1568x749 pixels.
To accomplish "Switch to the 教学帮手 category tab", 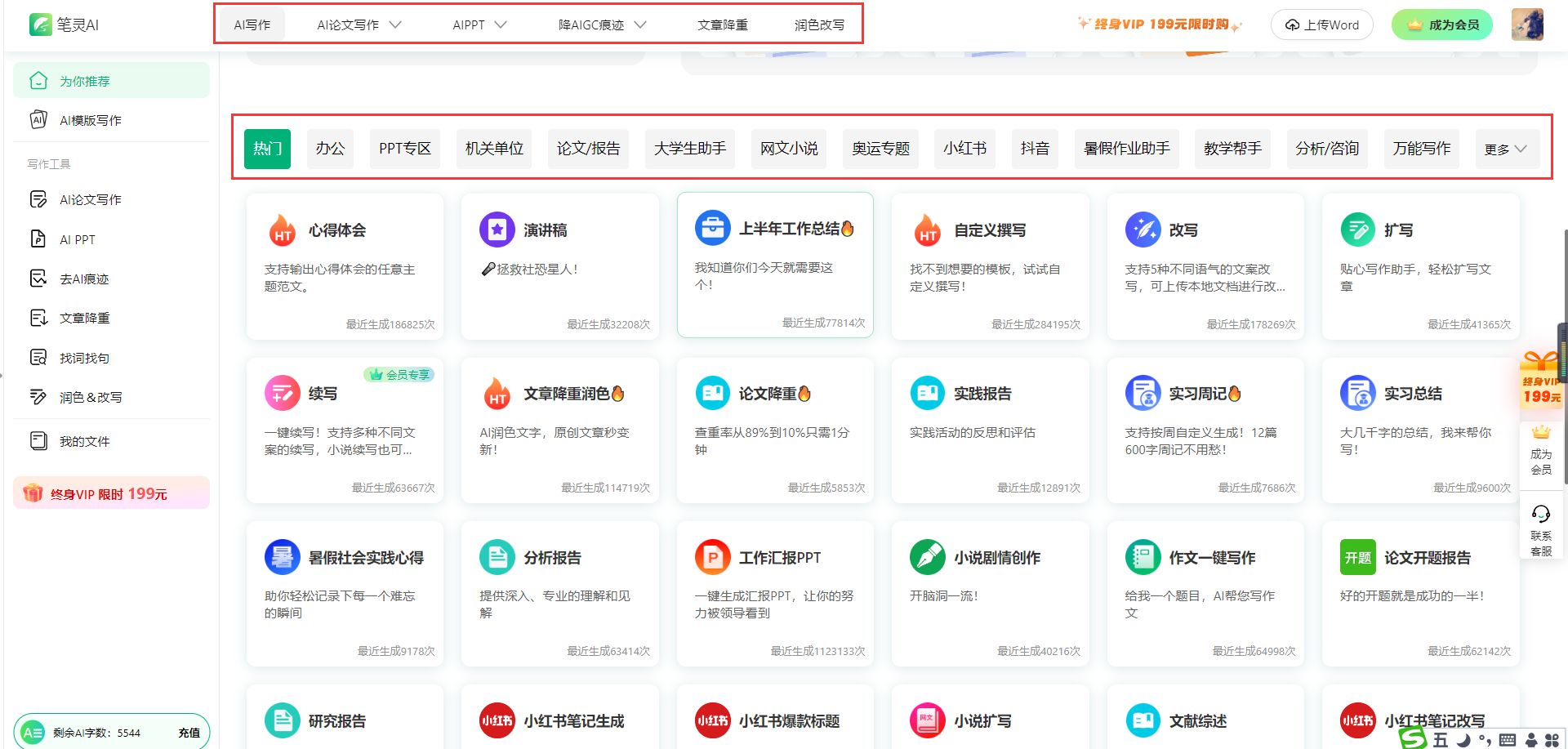I will pyautogui.click(x=1232, y=149).
